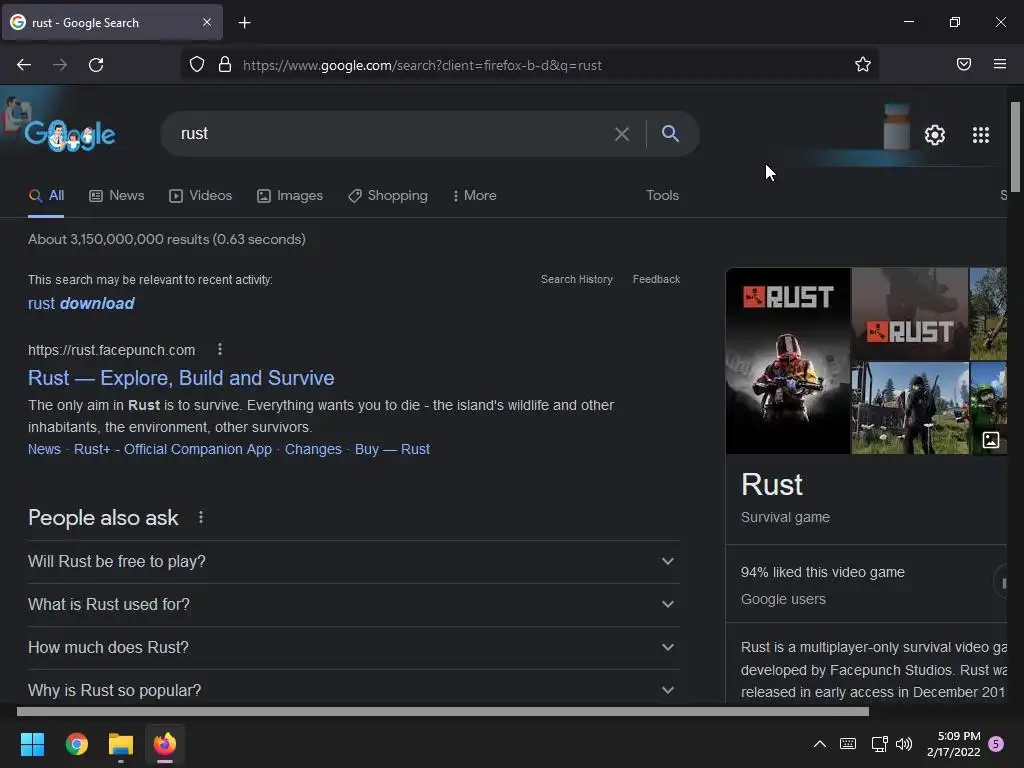Open the Tools options
This screenshot has width=1024, height=768.
[662, 195]
